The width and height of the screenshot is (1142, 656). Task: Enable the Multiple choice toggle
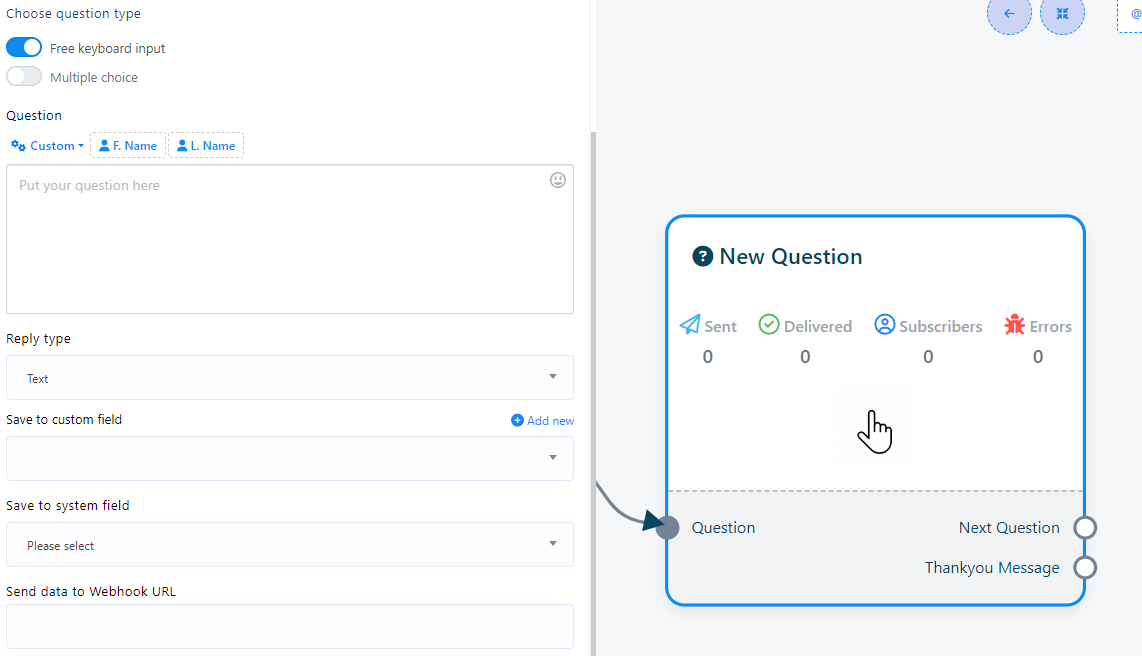pyautogui.click(x=24, y=77)
